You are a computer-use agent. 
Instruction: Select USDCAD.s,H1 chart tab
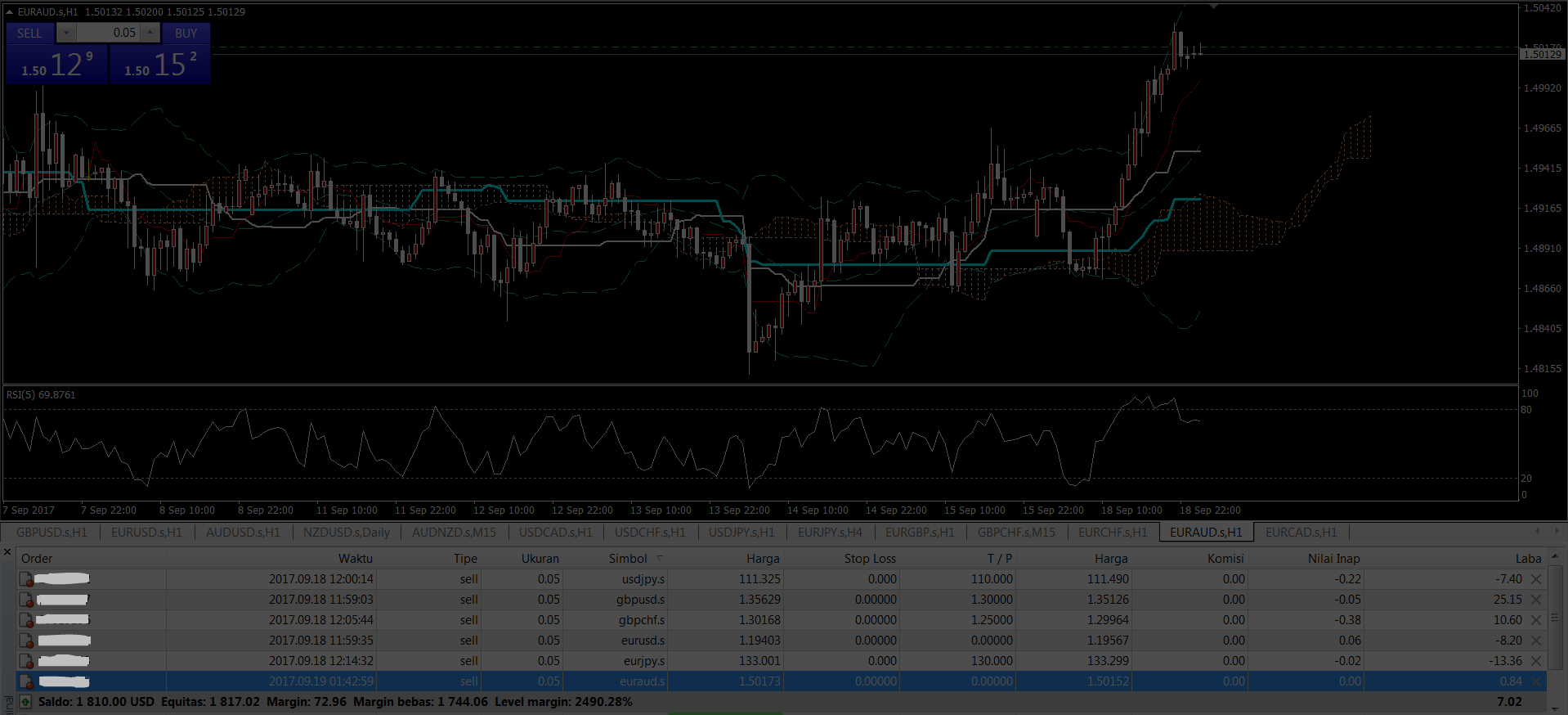click(x=556, y=533)
